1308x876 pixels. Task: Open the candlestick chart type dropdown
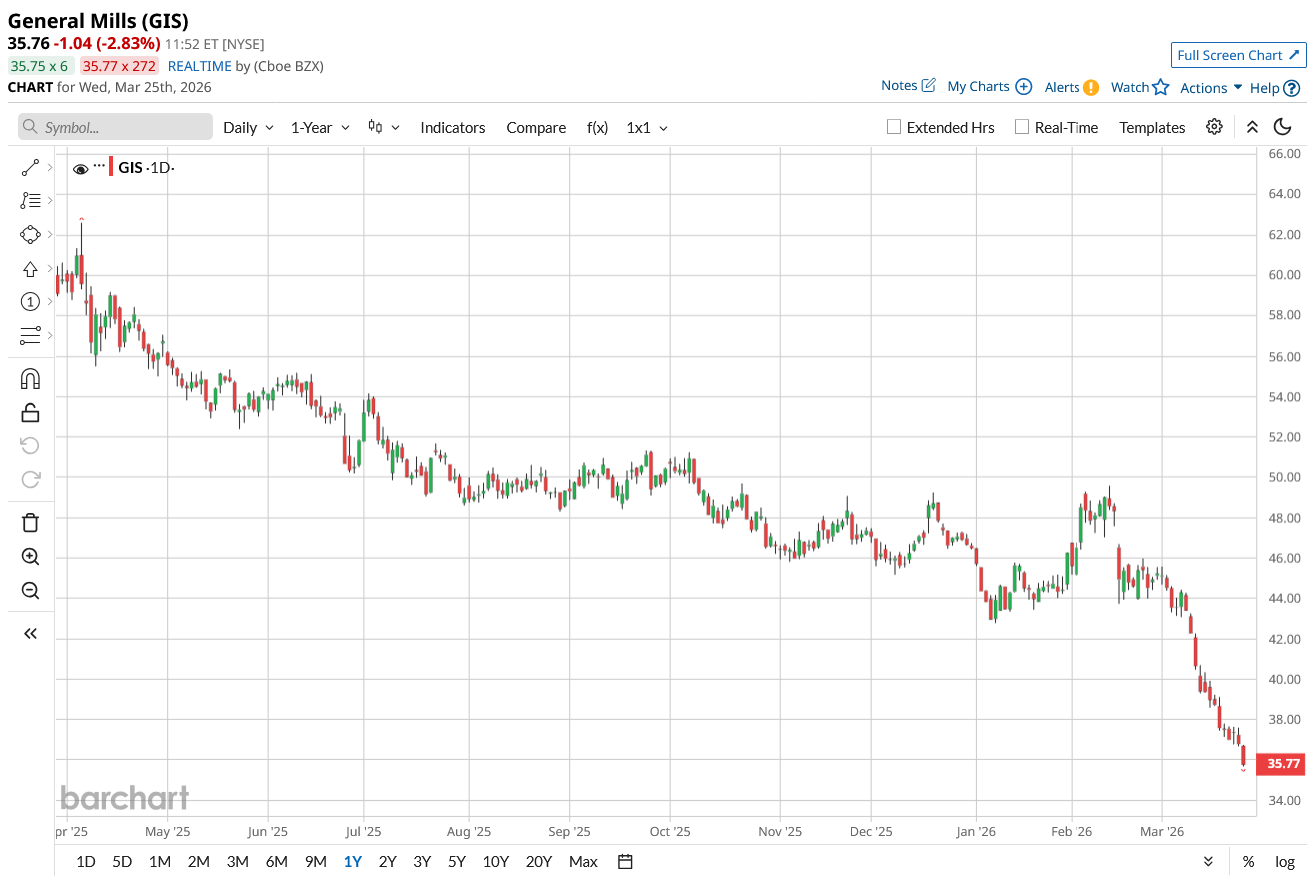[x=384, y=127]
